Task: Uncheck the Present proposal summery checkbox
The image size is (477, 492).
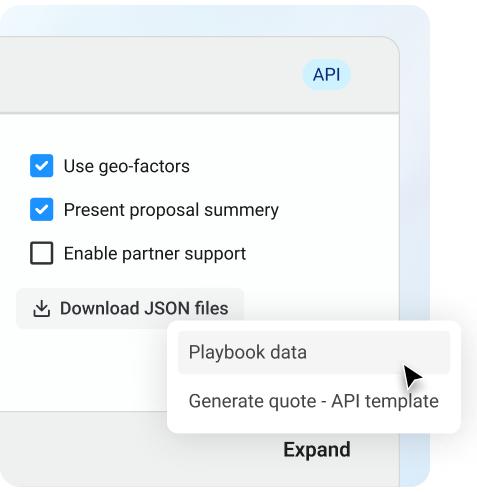Action: [x=42, y=209]
